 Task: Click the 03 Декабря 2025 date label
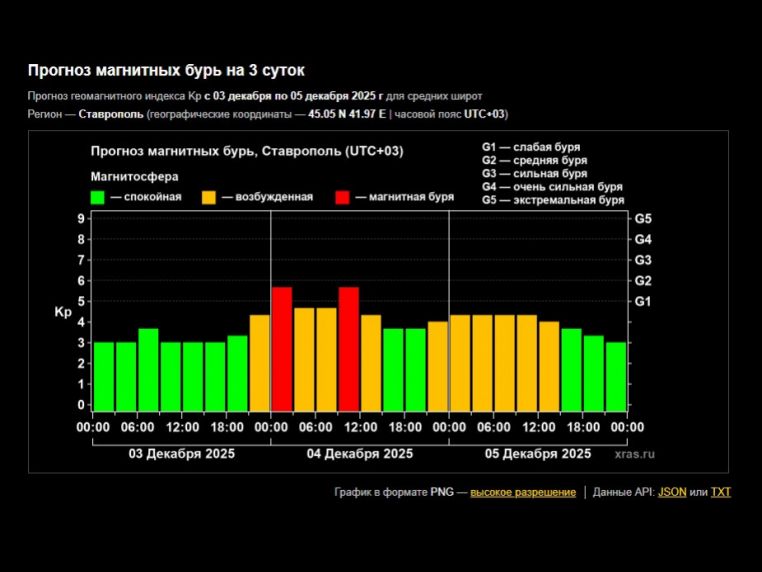[180, 453]
